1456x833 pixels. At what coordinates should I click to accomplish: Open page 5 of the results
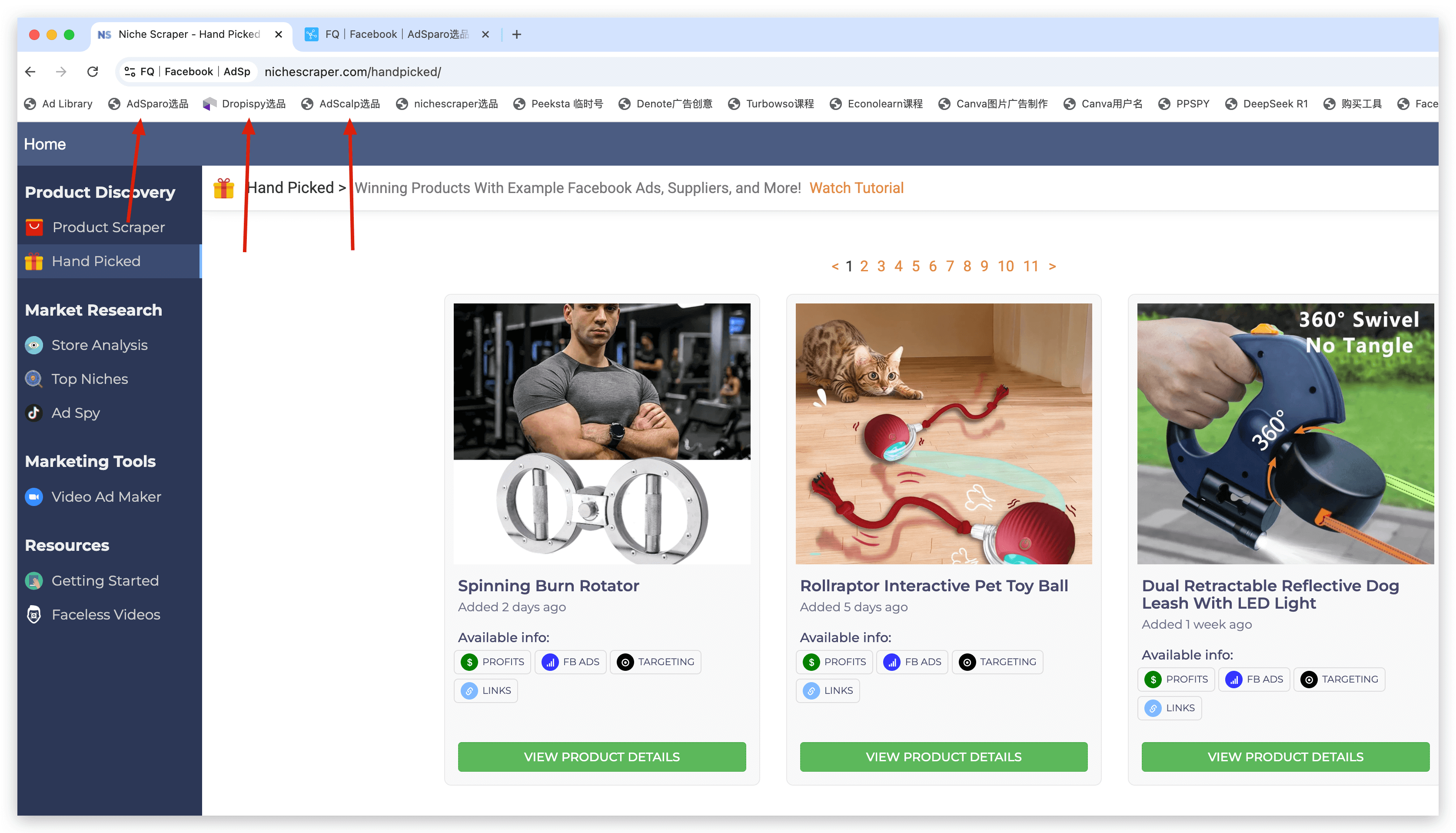[916, 266]
